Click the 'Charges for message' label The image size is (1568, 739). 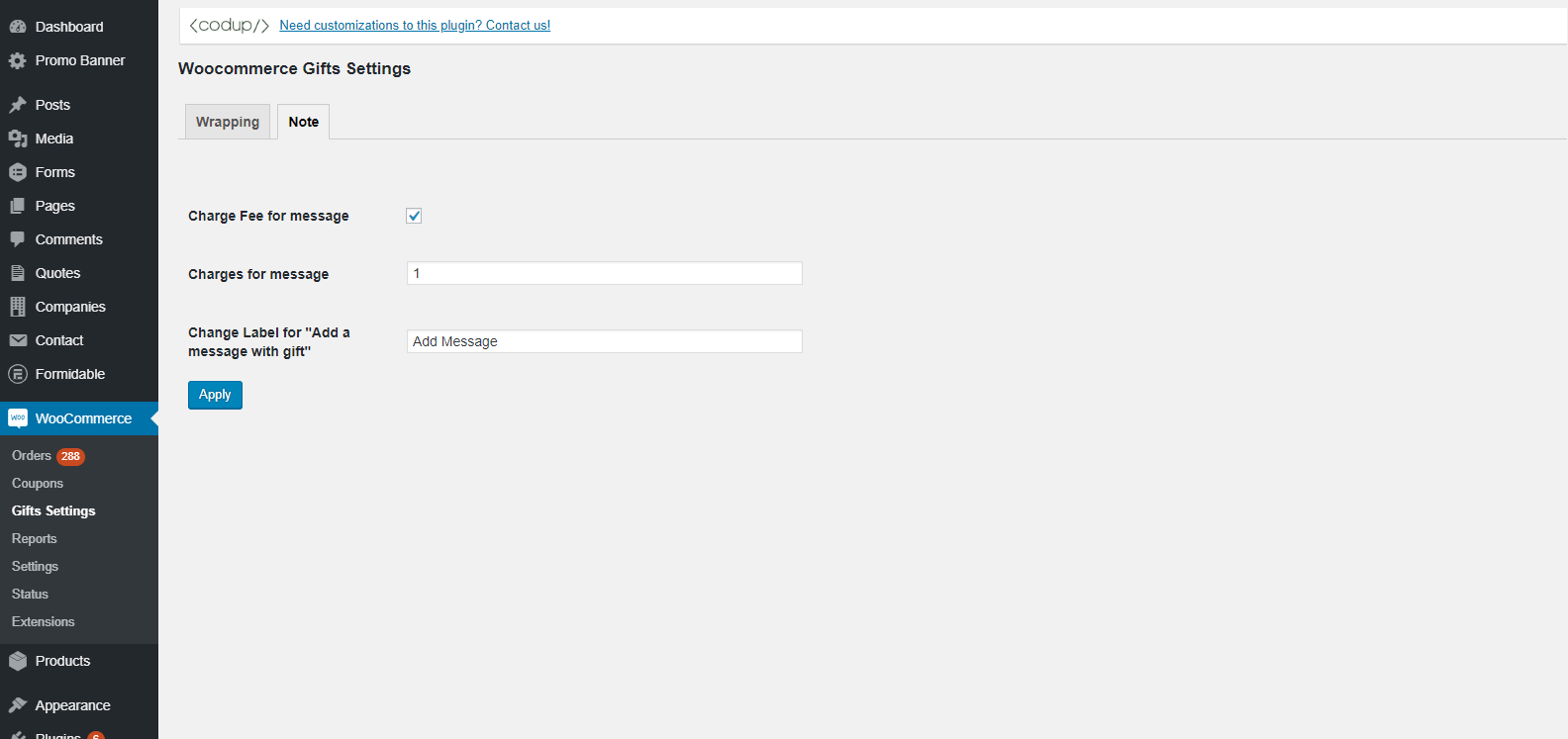tap(258, 274)
